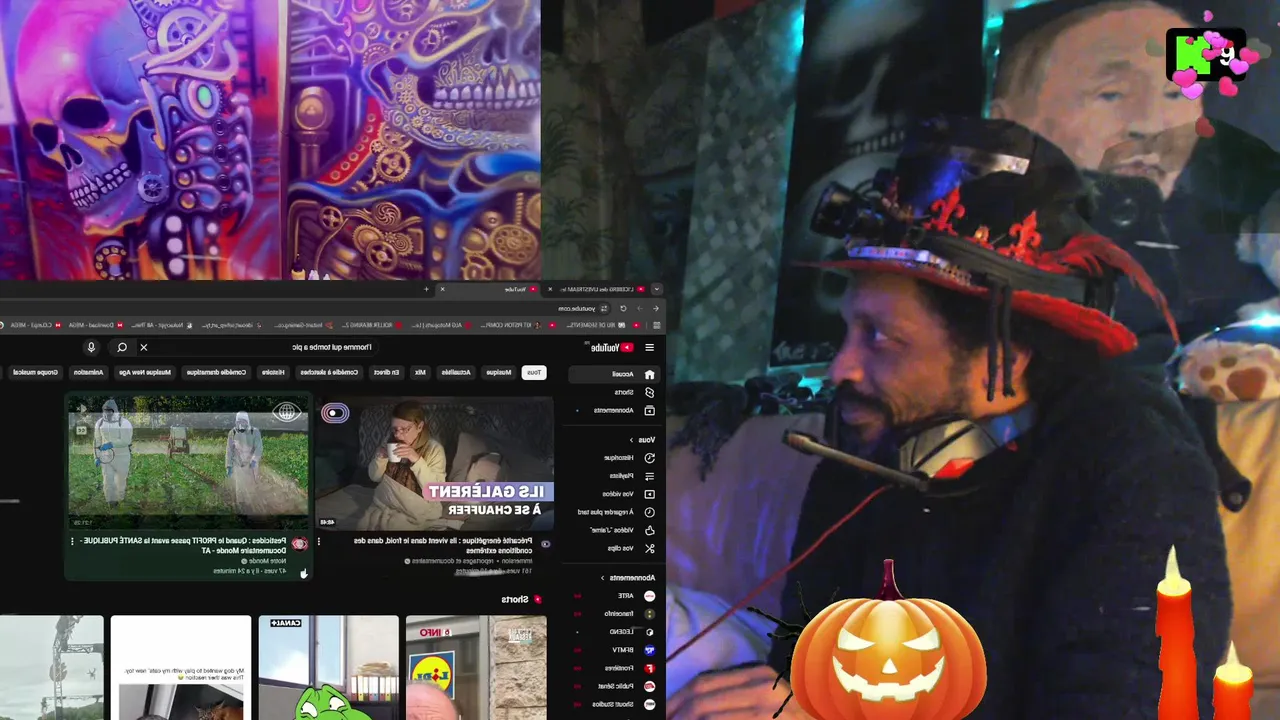The width and height of the screenshot is (1280, 720).
Task: Open the tab search dropdown arrow
Action: (656, 289)
